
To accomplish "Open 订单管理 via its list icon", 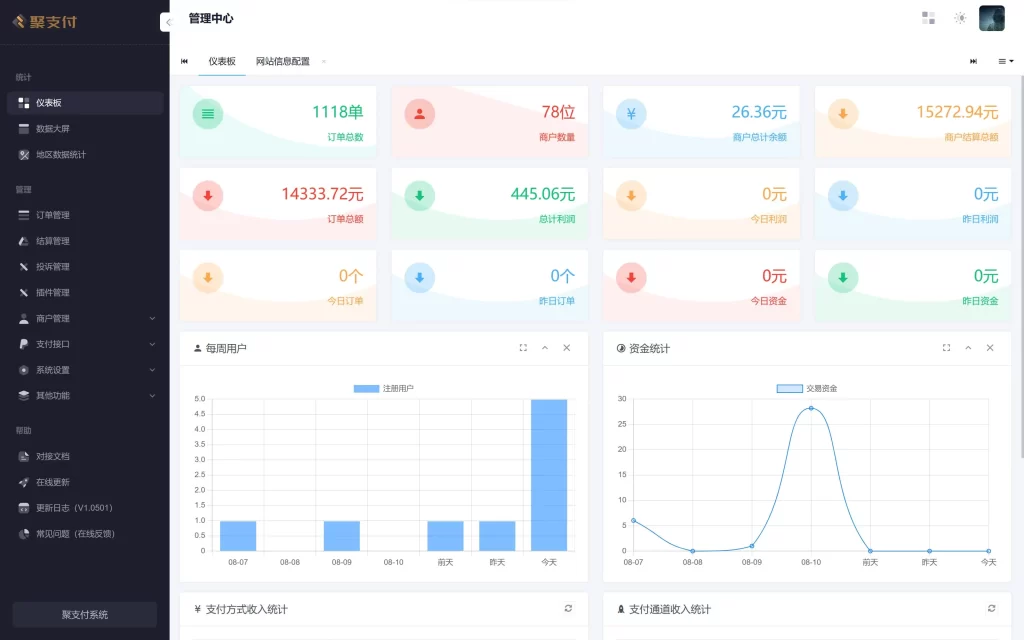I will (x=23, y=214).
